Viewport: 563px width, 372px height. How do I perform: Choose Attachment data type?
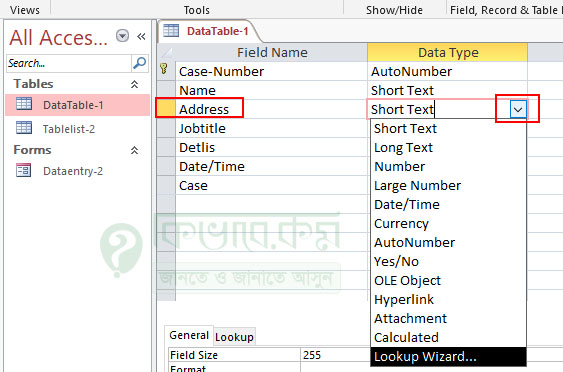[x=448, y=318]
